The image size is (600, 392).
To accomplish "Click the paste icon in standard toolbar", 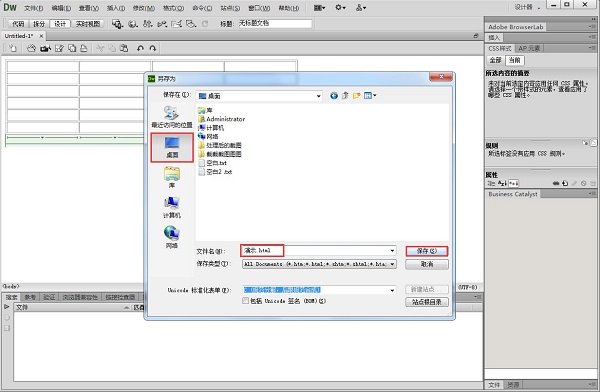I will (124, 49).
